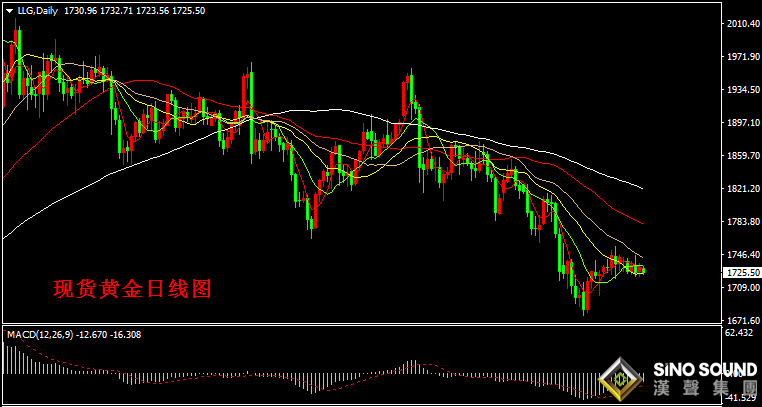Screen dimensions: 762x407
Task: Click the MACD(12,26,9) indicator label
Action: coord(39,335)
